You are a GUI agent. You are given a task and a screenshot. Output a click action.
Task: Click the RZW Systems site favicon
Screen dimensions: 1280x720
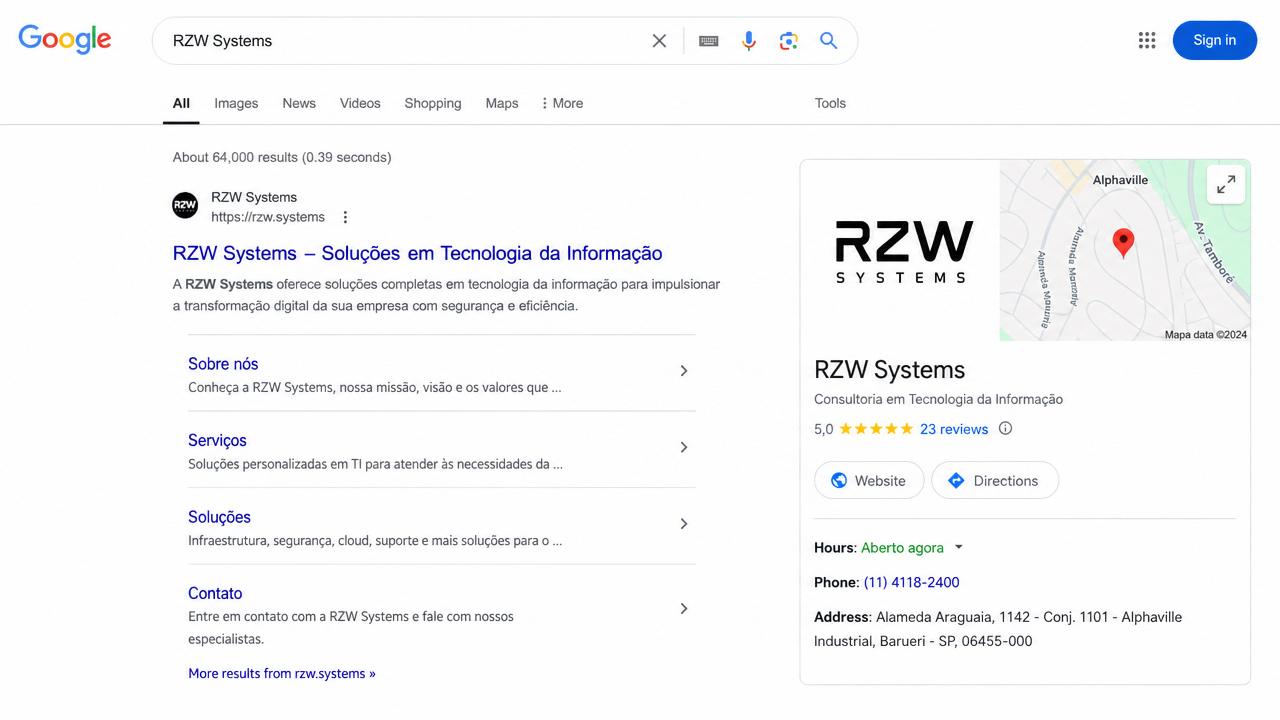[x=185, y=206]
